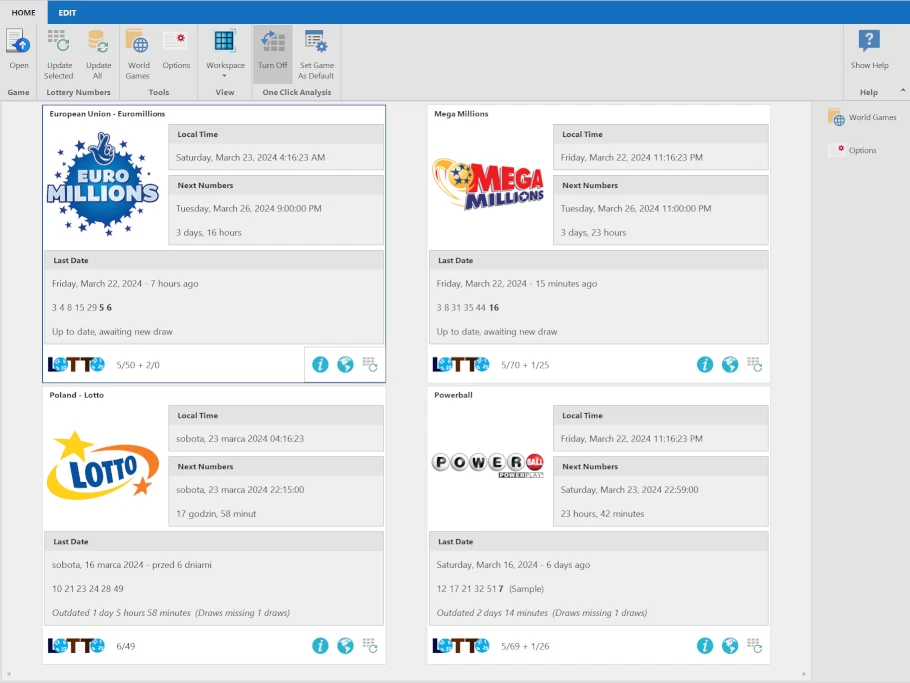Click Show Help icon
The image size is (910, 683).
(869, 50)
